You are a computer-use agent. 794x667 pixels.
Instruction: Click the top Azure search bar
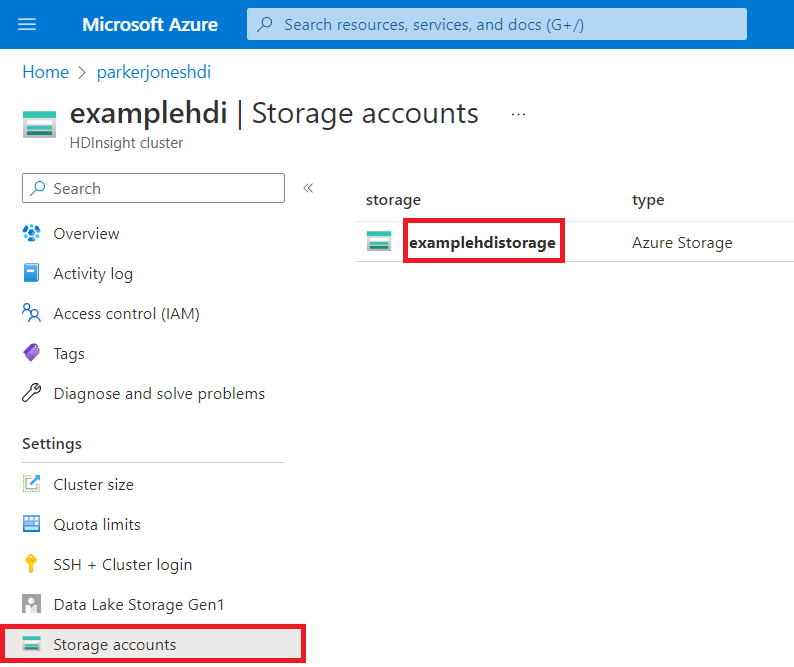coord(497,24)
